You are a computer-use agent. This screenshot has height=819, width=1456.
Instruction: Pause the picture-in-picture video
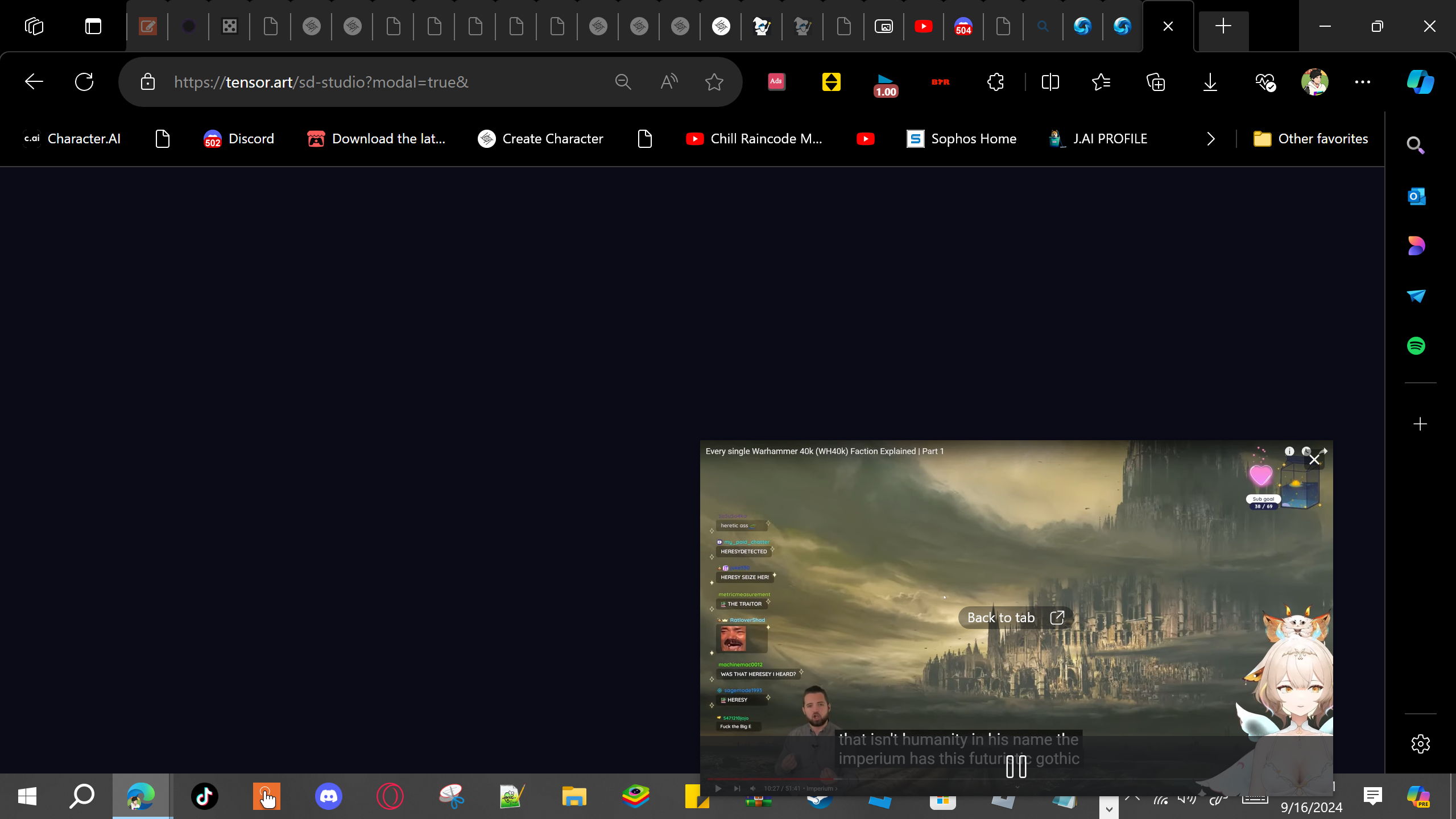pyautogui.click(x=1016, y=767)
